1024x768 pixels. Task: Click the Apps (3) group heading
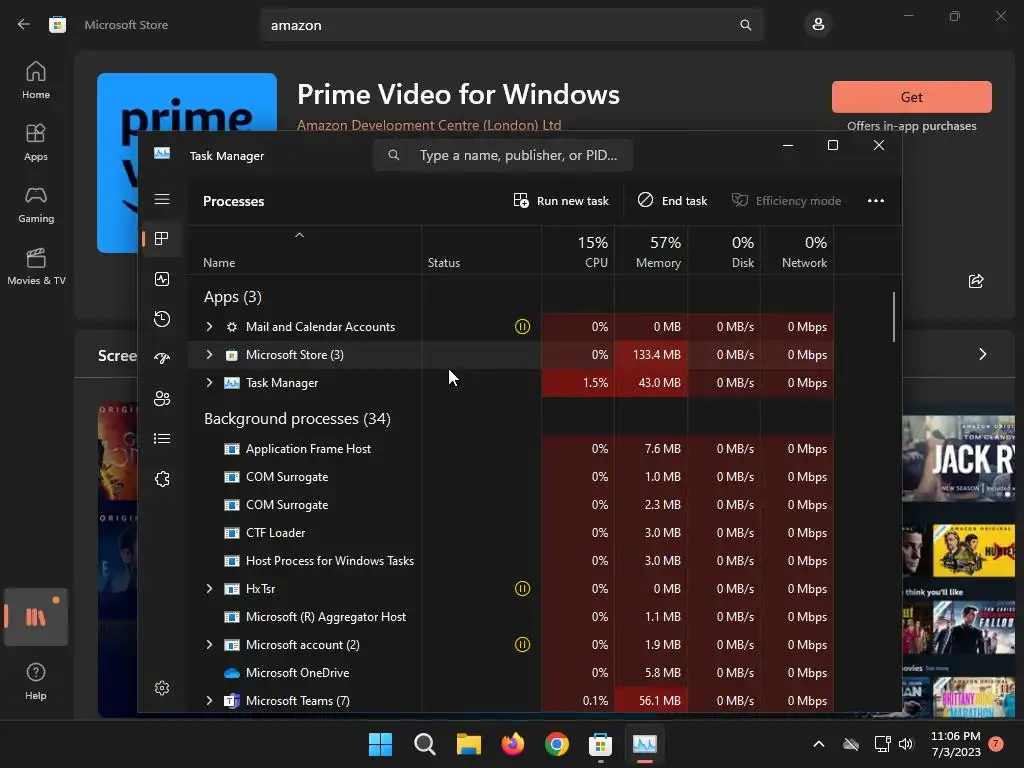coord(232,297)
